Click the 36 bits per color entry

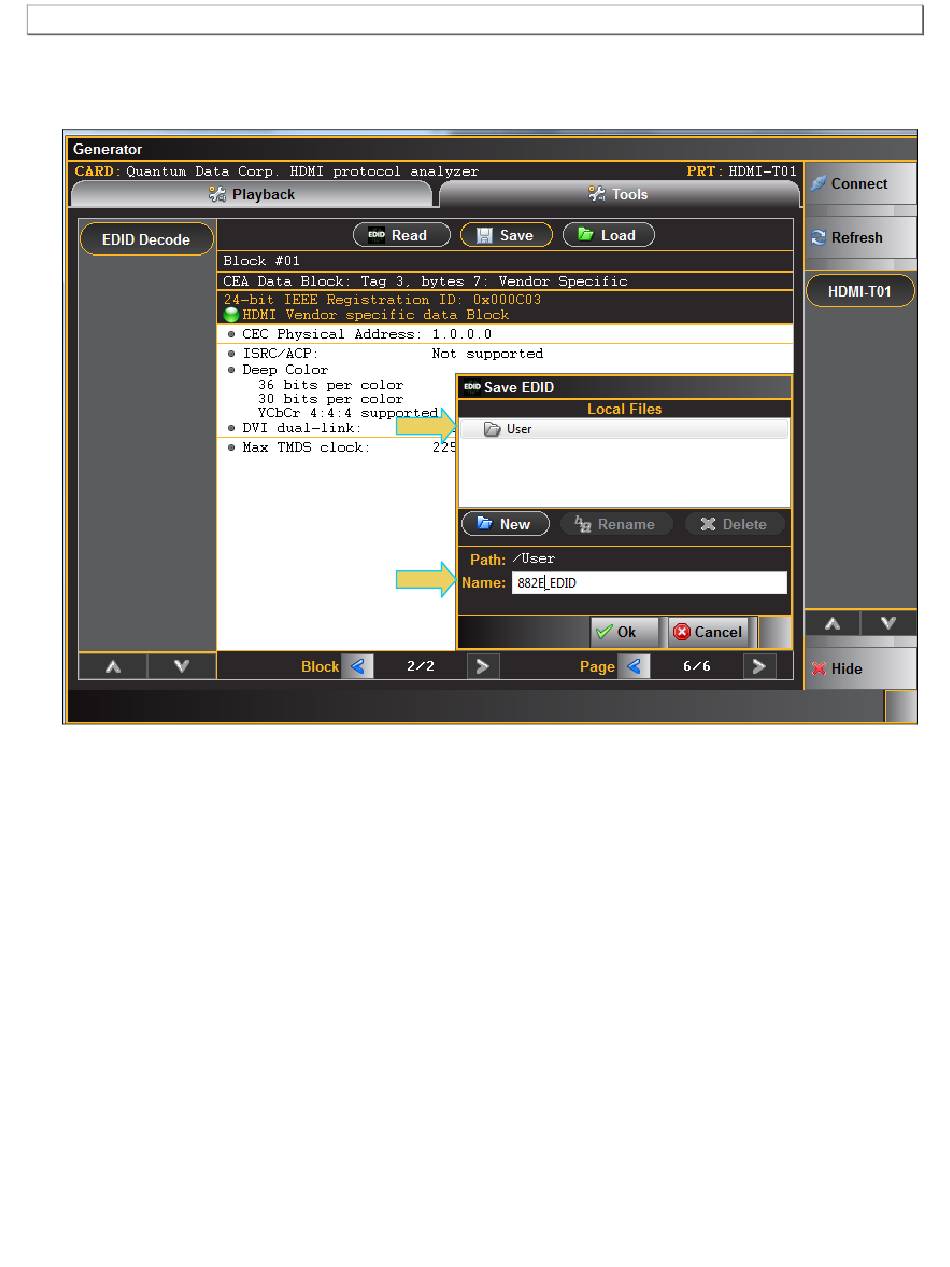tap(330, 385)
